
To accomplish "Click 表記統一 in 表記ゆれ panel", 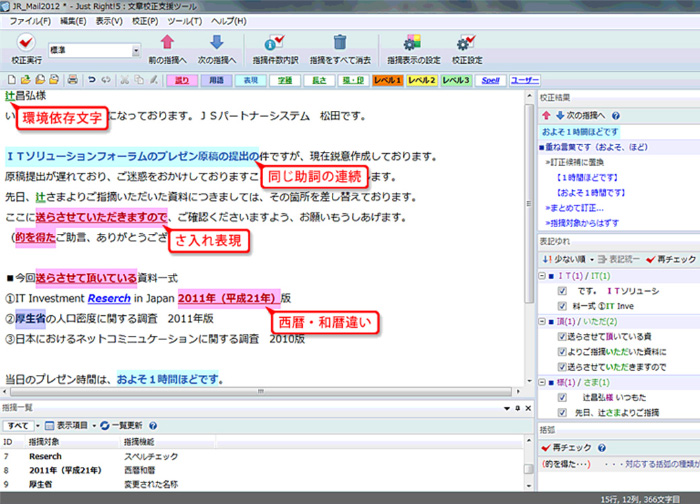I will pos(619,259).
